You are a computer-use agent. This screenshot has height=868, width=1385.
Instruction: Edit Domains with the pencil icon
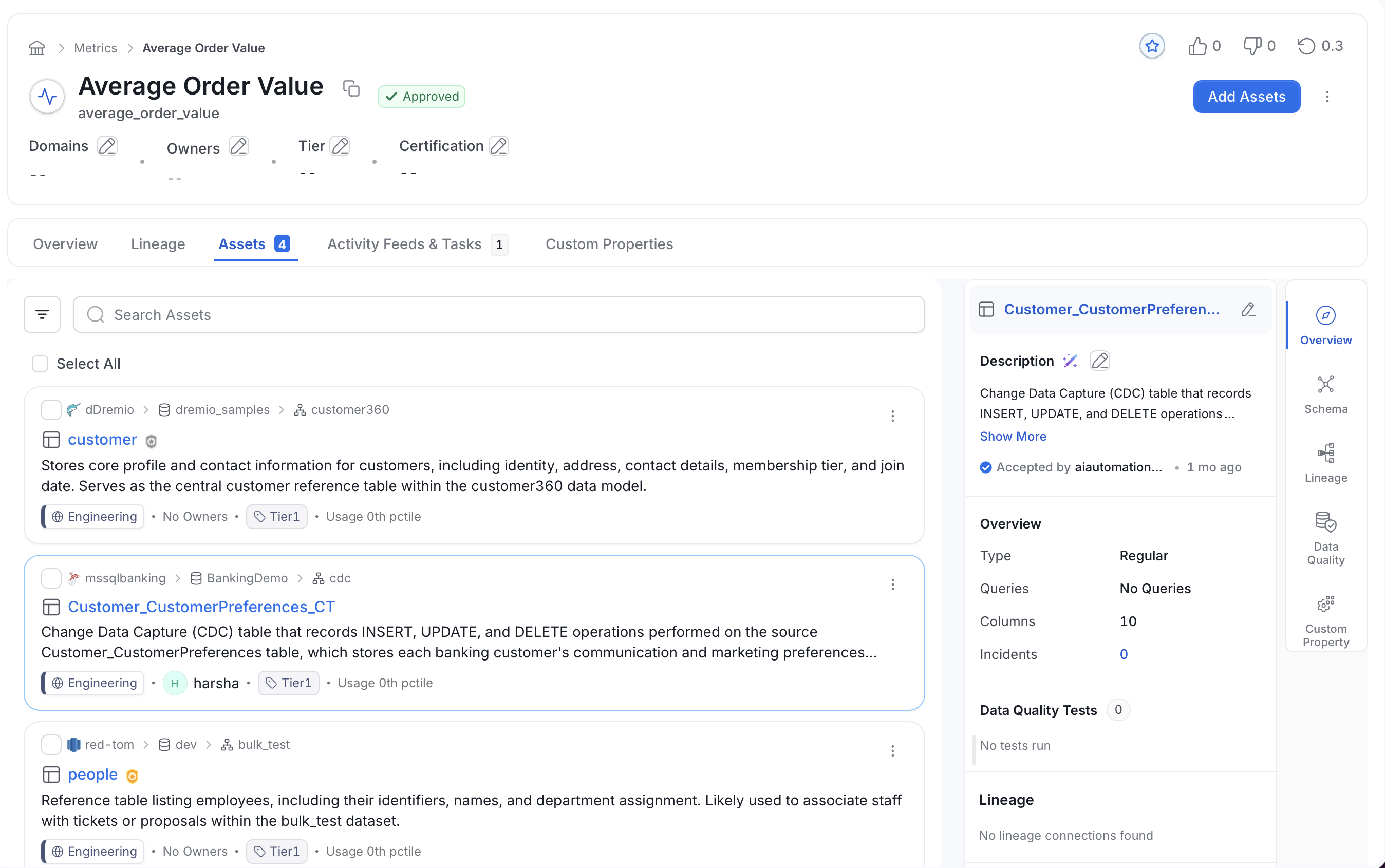click(107, 146)
